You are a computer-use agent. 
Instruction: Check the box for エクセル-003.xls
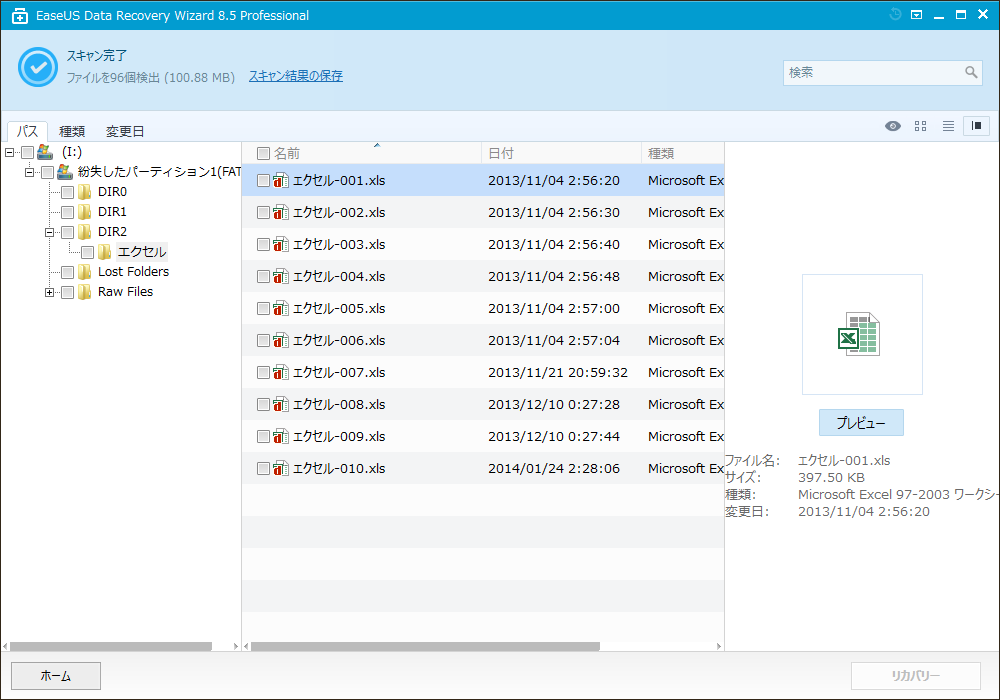(x=263, y=245)
